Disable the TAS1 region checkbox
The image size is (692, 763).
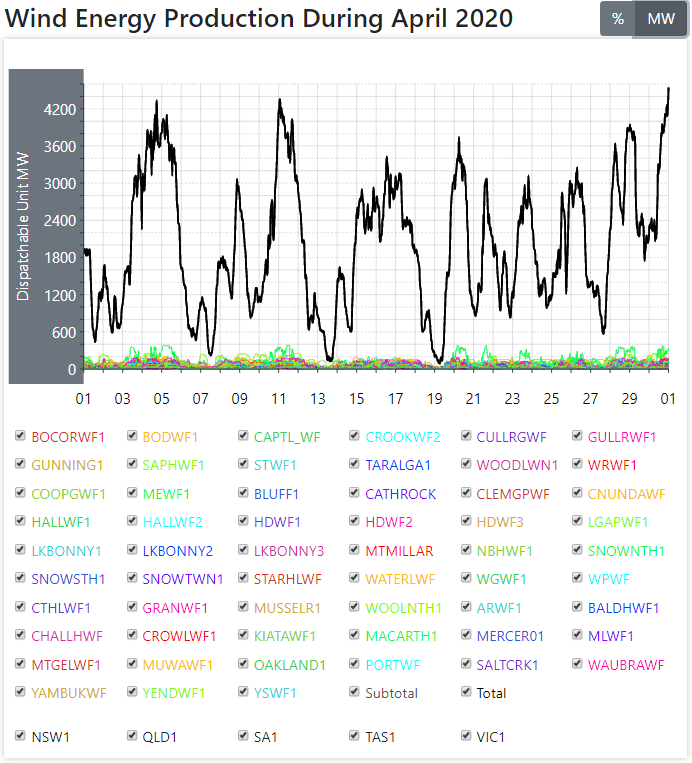pyautogui.click(x=356, y=736)
